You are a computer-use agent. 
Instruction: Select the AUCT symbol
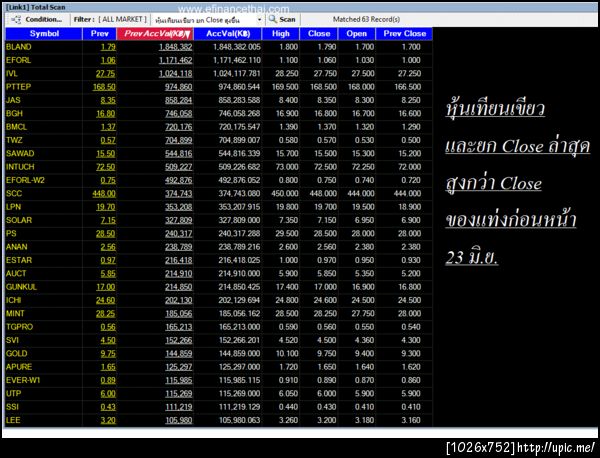coord(16,274)
